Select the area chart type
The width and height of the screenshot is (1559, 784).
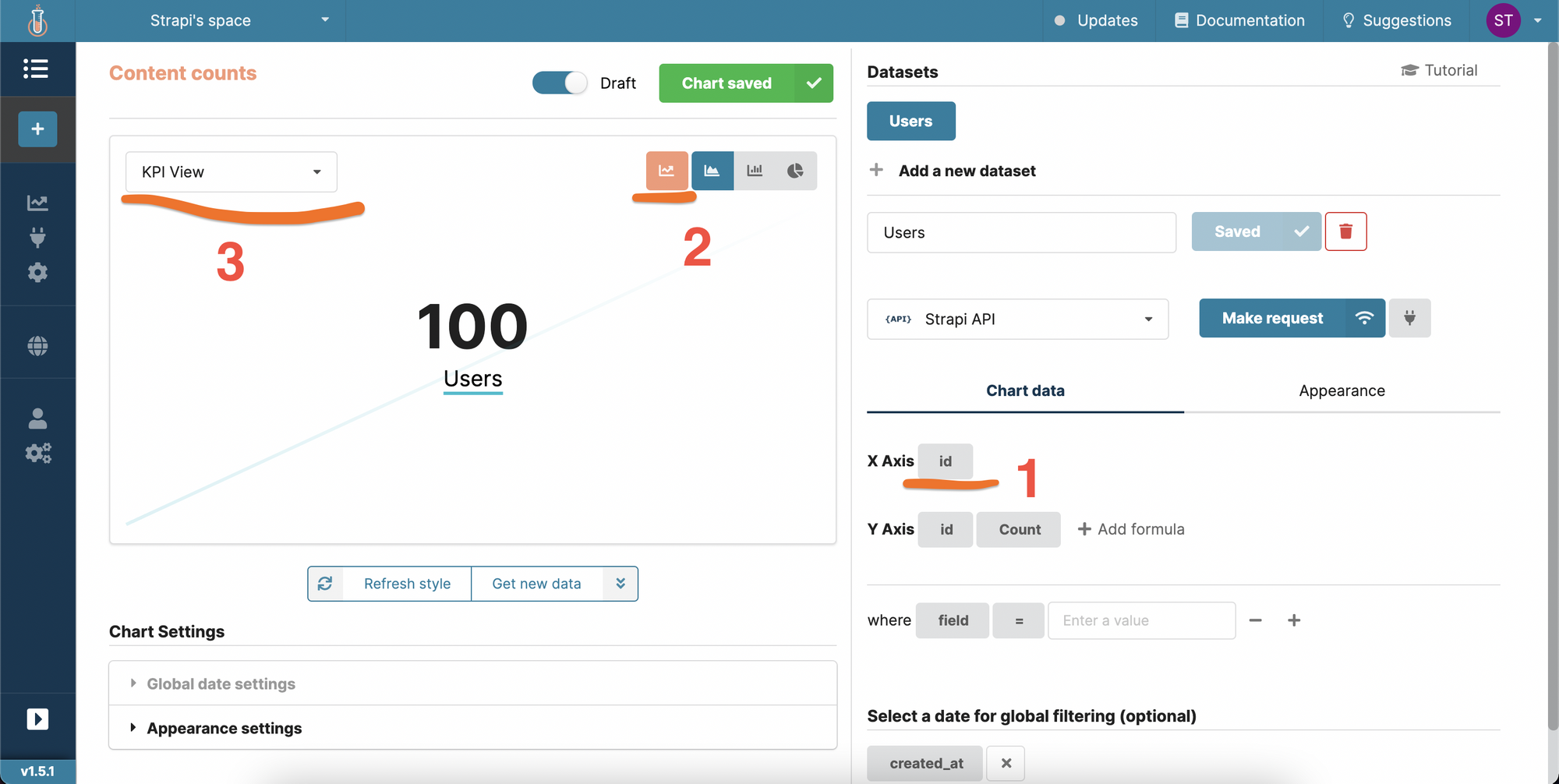(712, 170)
